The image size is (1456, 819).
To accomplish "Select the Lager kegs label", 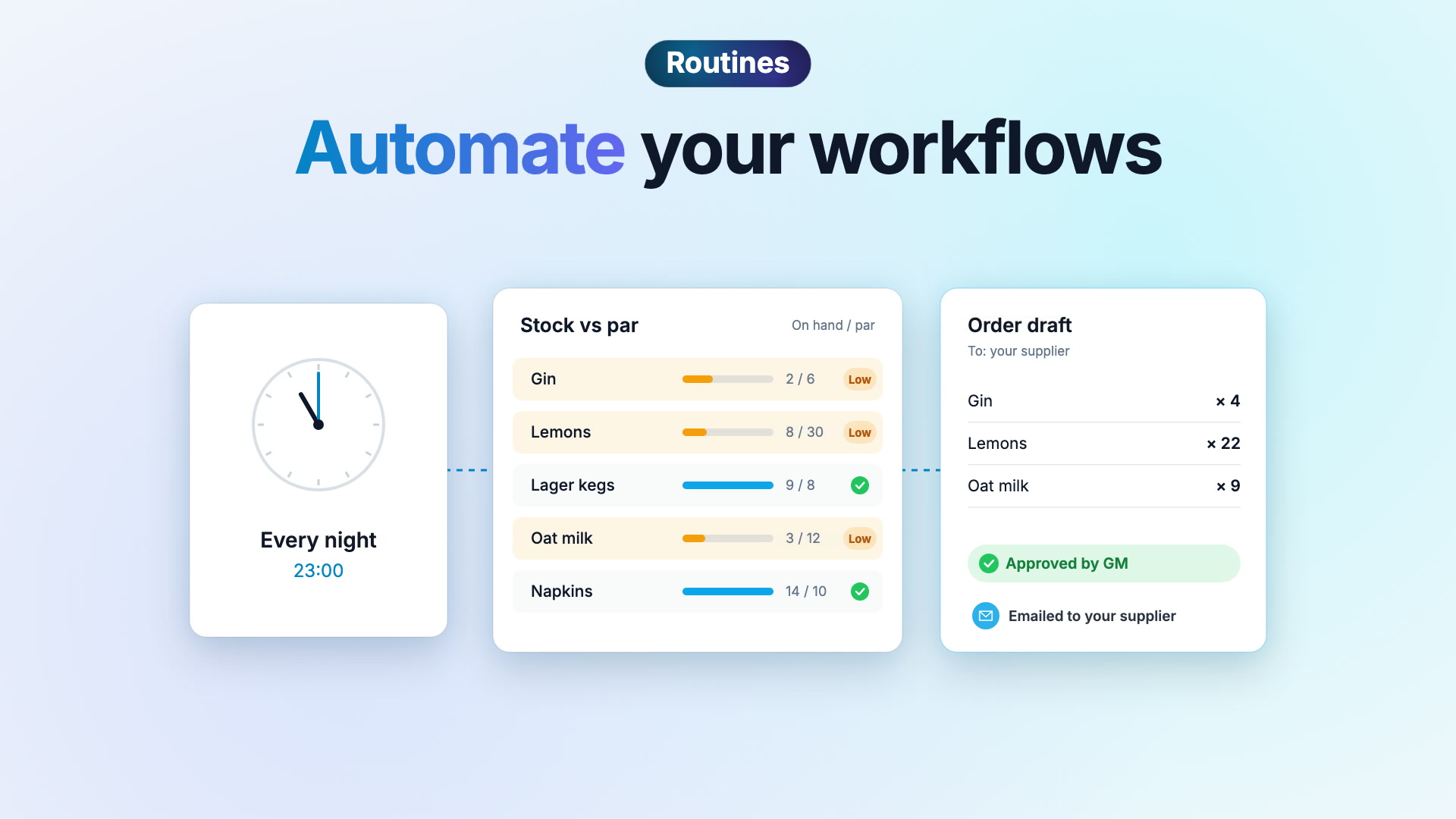I will [573, 485].
